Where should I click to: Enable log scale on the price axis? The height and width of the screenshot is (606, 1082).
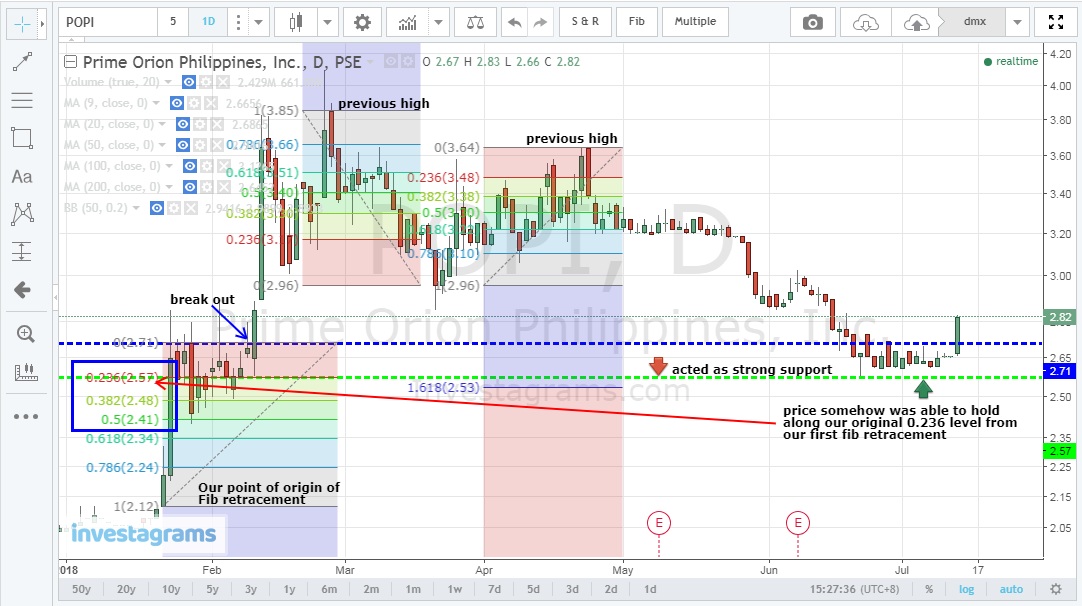966,589
